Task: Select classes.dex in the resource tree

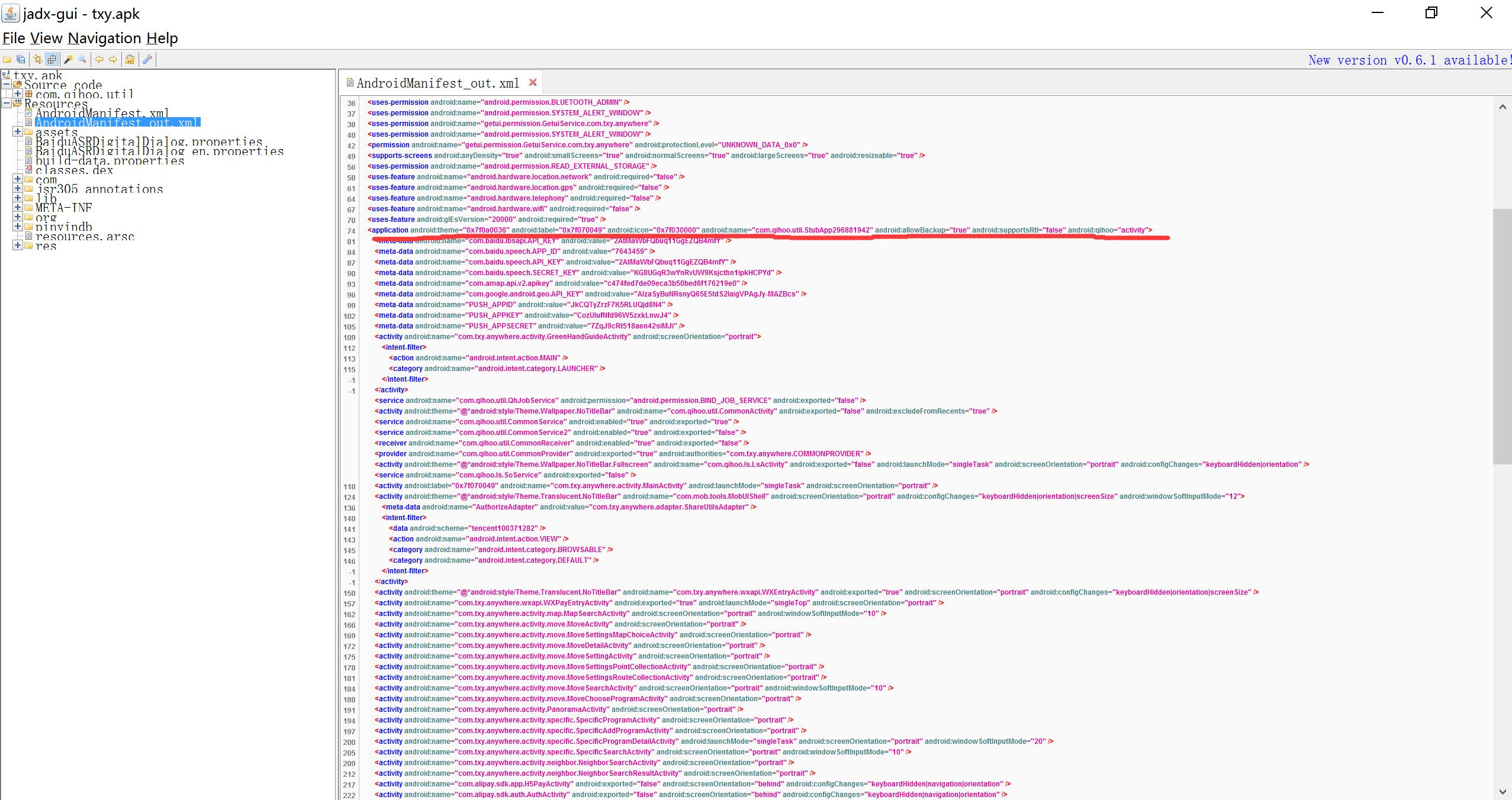Action: (73, 170)
